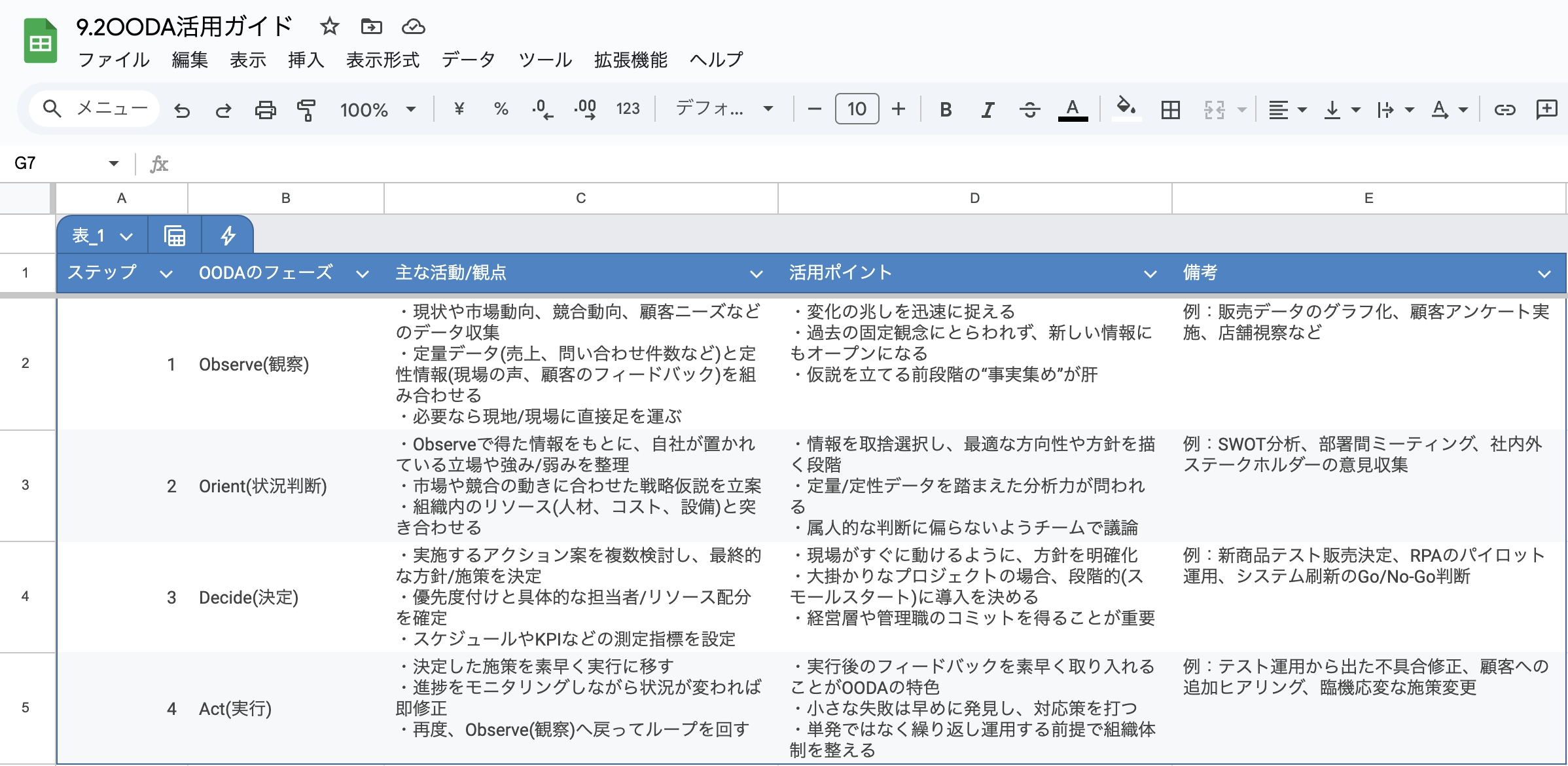Click the undo button
1568x766 pixels.
click(183, 109)
